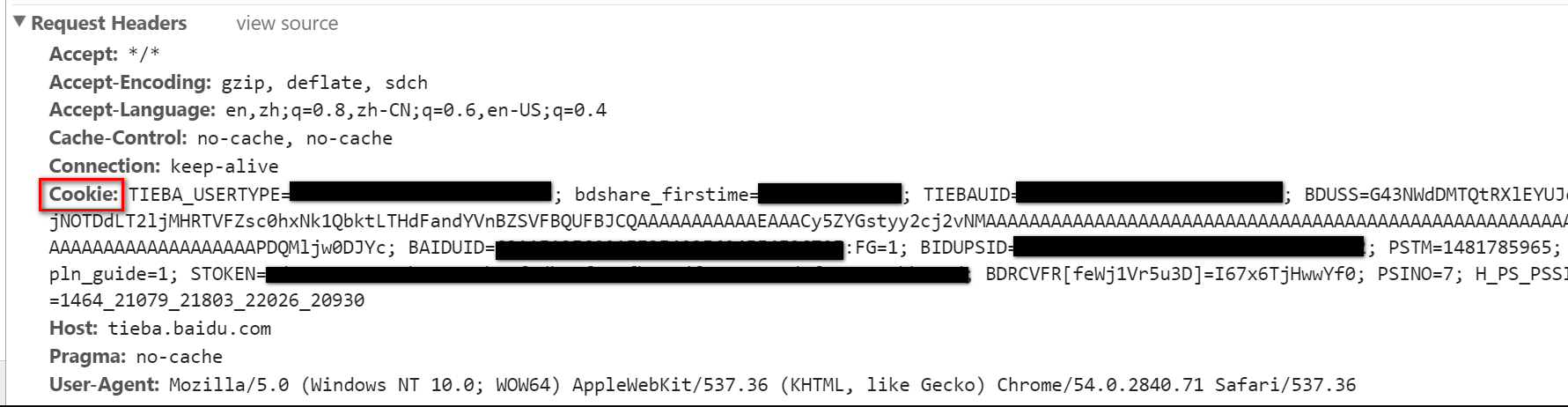The width and height of the screenshot is (1568, 407).
Task: Click the keep-alive value
Action: coord(225,166)
